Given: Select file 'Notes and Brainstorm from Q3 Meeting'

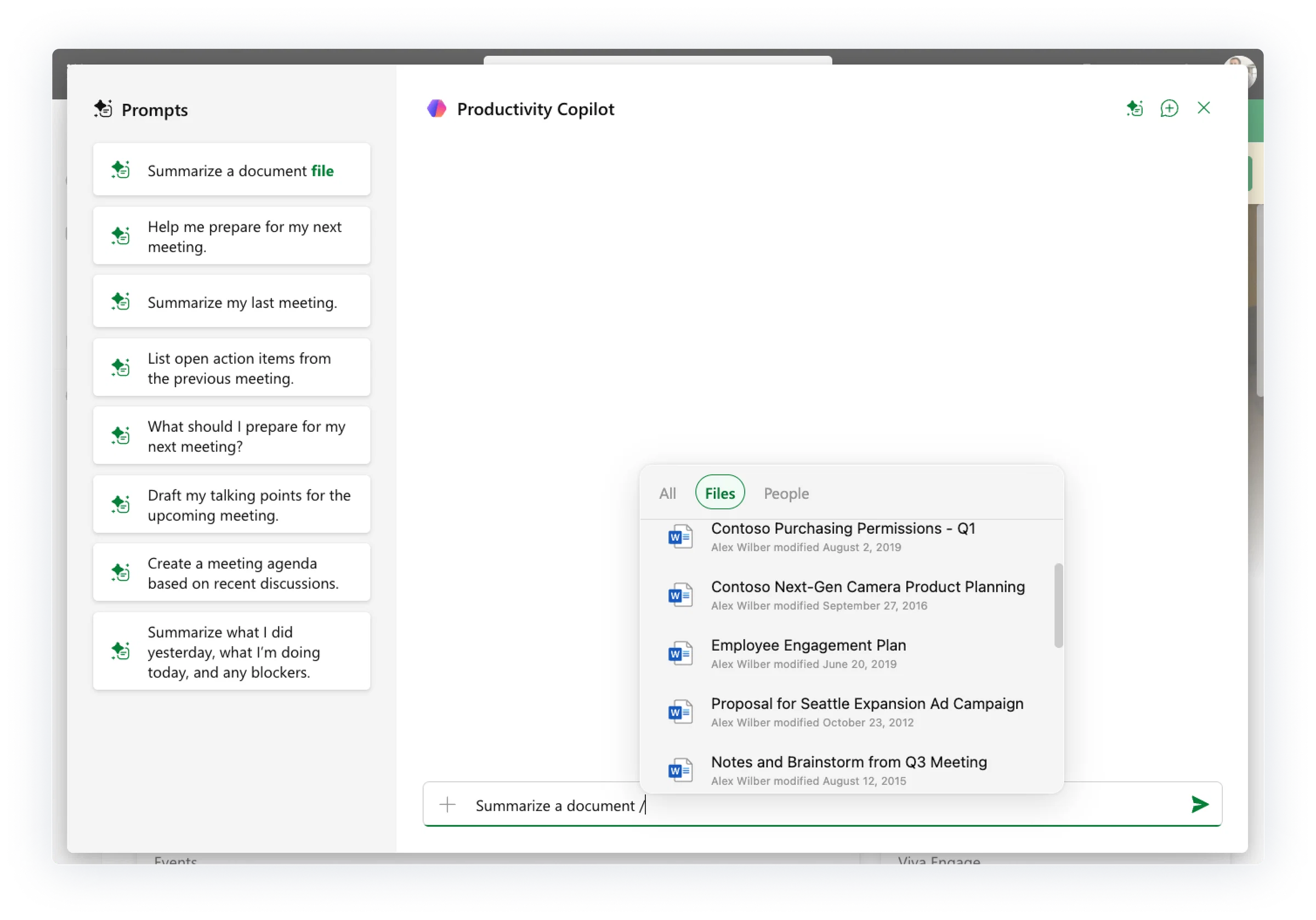Looking at the screenshot, I should [x=848, y=769].
